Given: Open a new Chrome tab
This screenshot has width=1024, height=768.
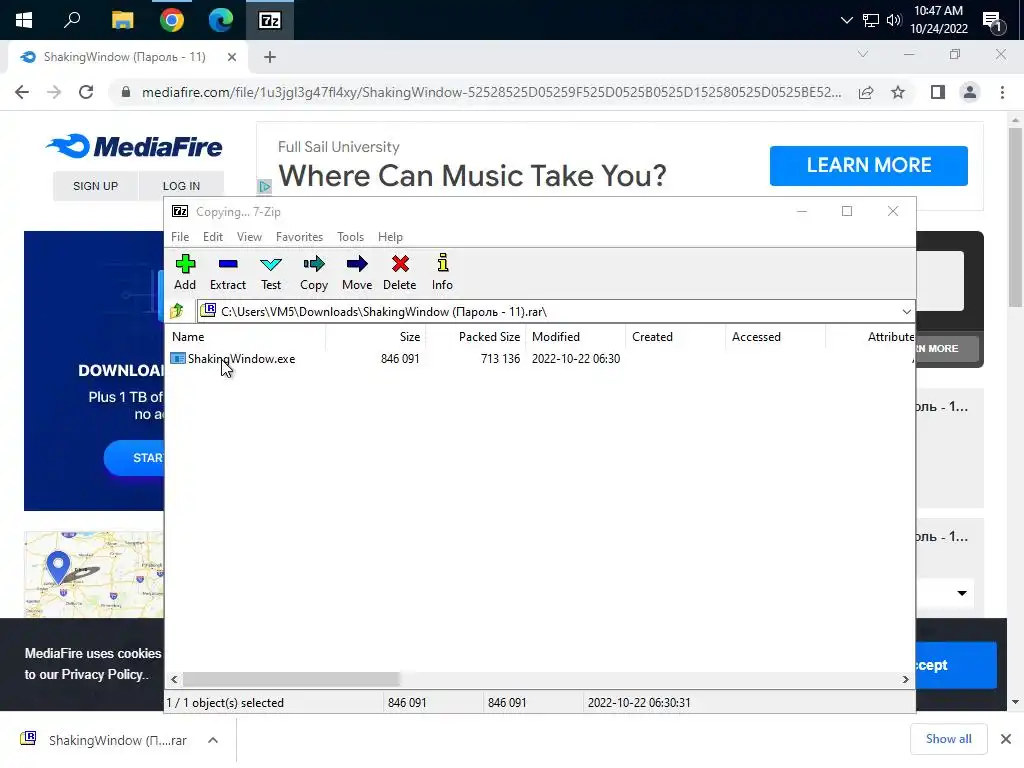Looking at the screenshot, I should [270, 57].
